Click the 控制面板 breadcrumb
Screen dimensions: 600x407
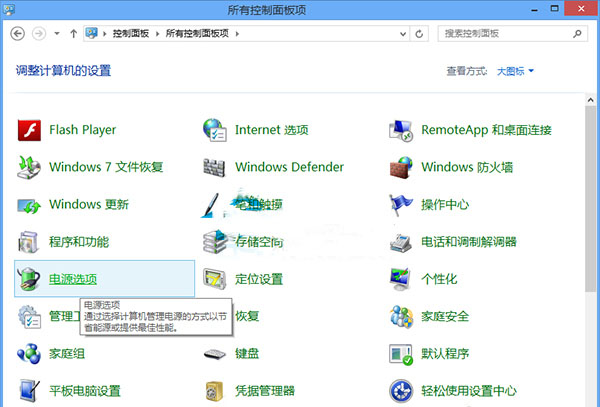[130, 34]
